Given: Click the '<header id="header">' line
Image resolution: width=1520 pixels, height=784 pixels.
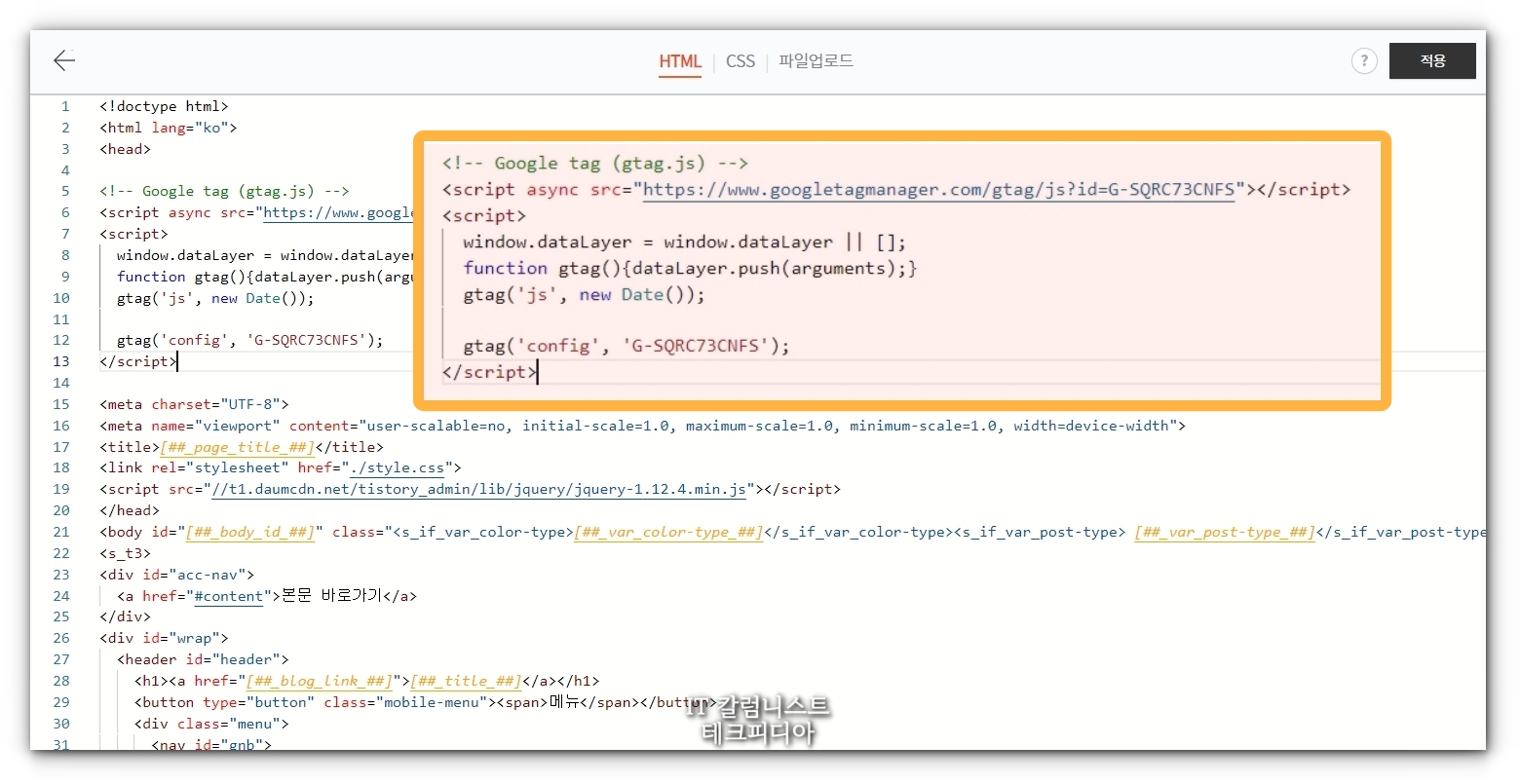Looking at the screenshot, I should pyautogui.click(x=203, y=659).
